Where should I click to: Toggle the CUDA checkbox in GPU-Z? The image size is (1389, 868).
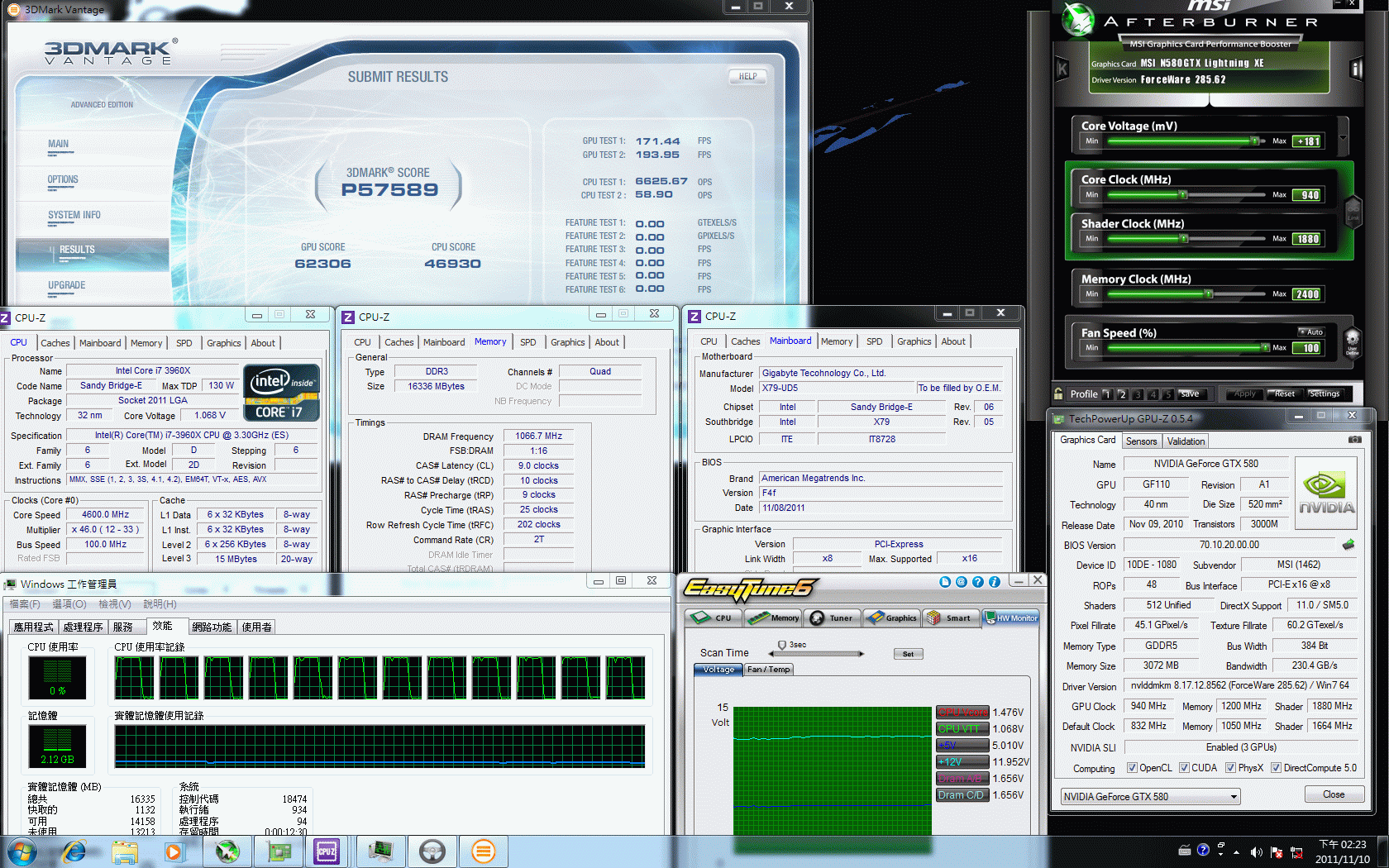pyautogui.click(x=1184, y=768)
